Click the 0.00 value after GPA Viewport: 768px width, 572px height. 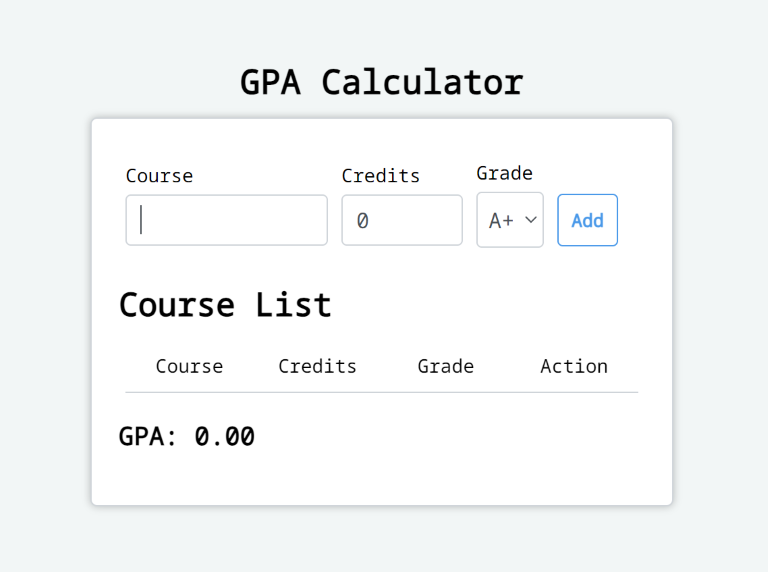tap(225, 437)
